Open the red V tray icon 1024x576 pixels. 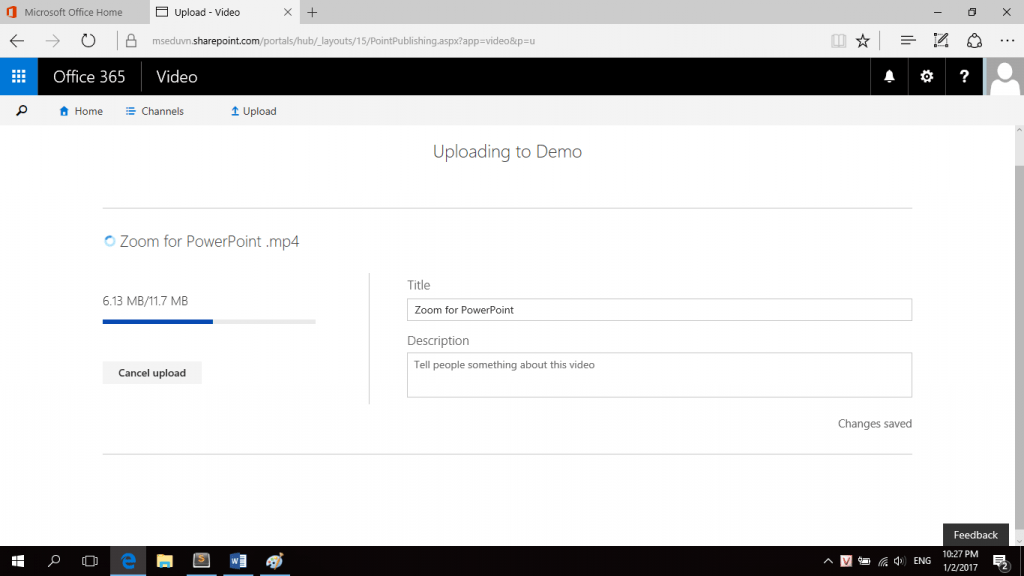pos(846,561)
